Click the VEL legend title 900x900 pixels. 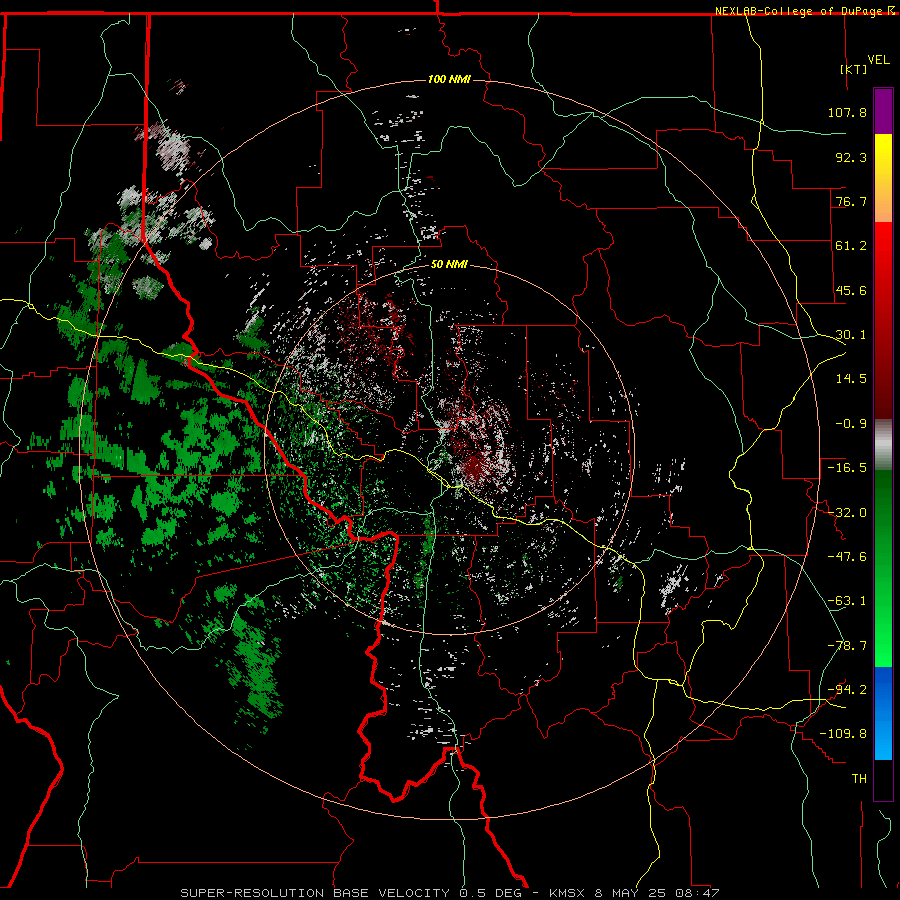[x=878, y=59]
